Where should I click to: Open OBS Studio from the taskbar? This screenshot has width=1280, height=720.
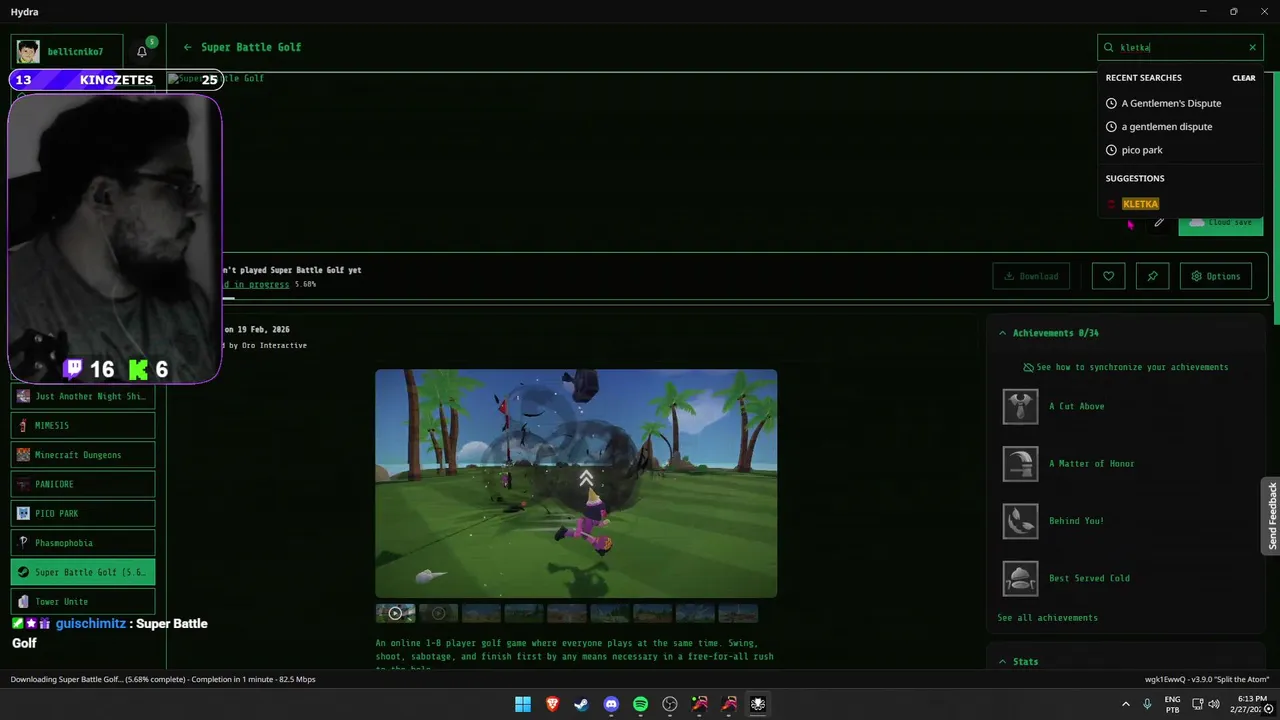click(670, 704)
